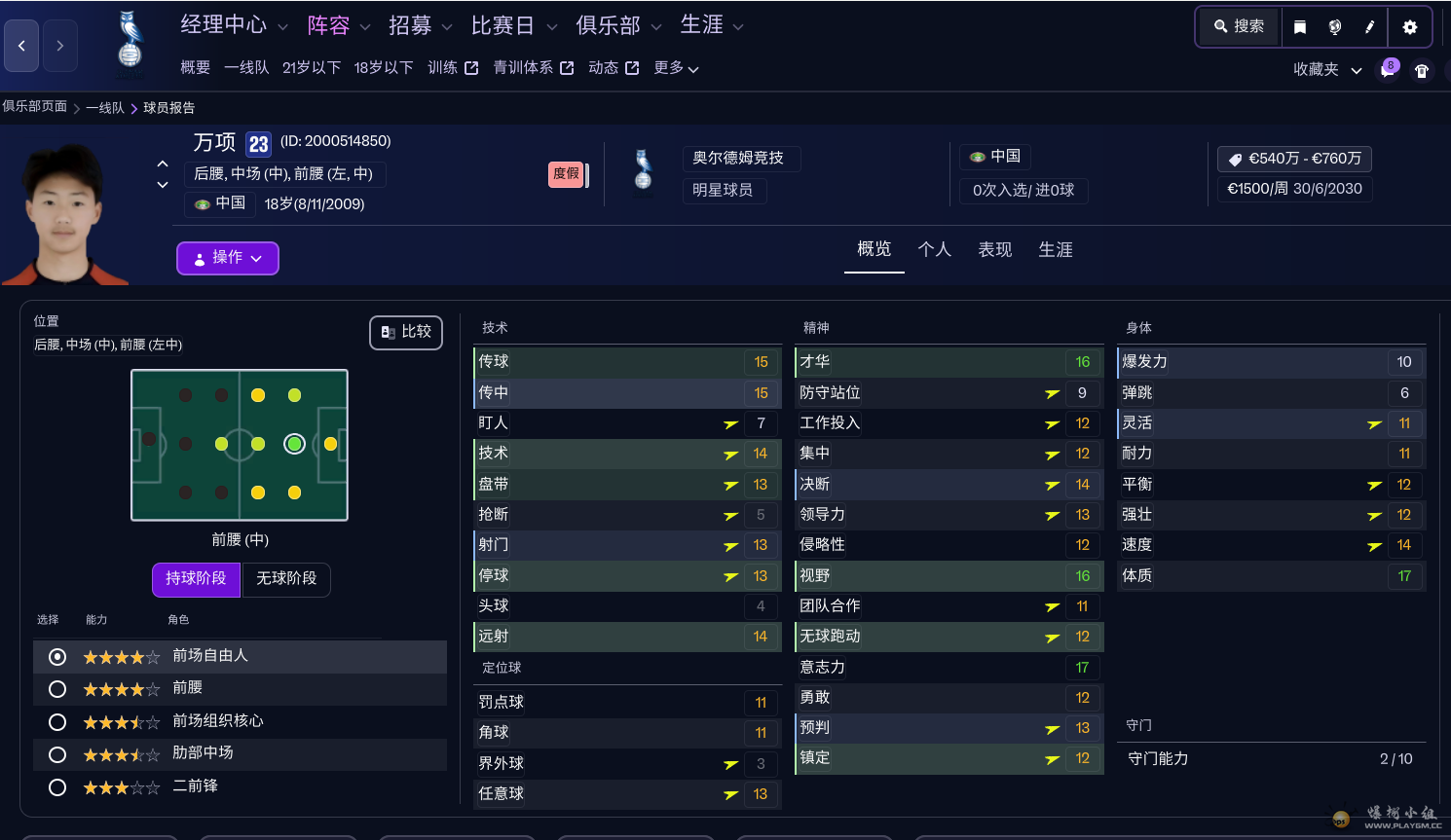Switch to 无球阶段 phase

pyautogui.click(x=285, y=579)
